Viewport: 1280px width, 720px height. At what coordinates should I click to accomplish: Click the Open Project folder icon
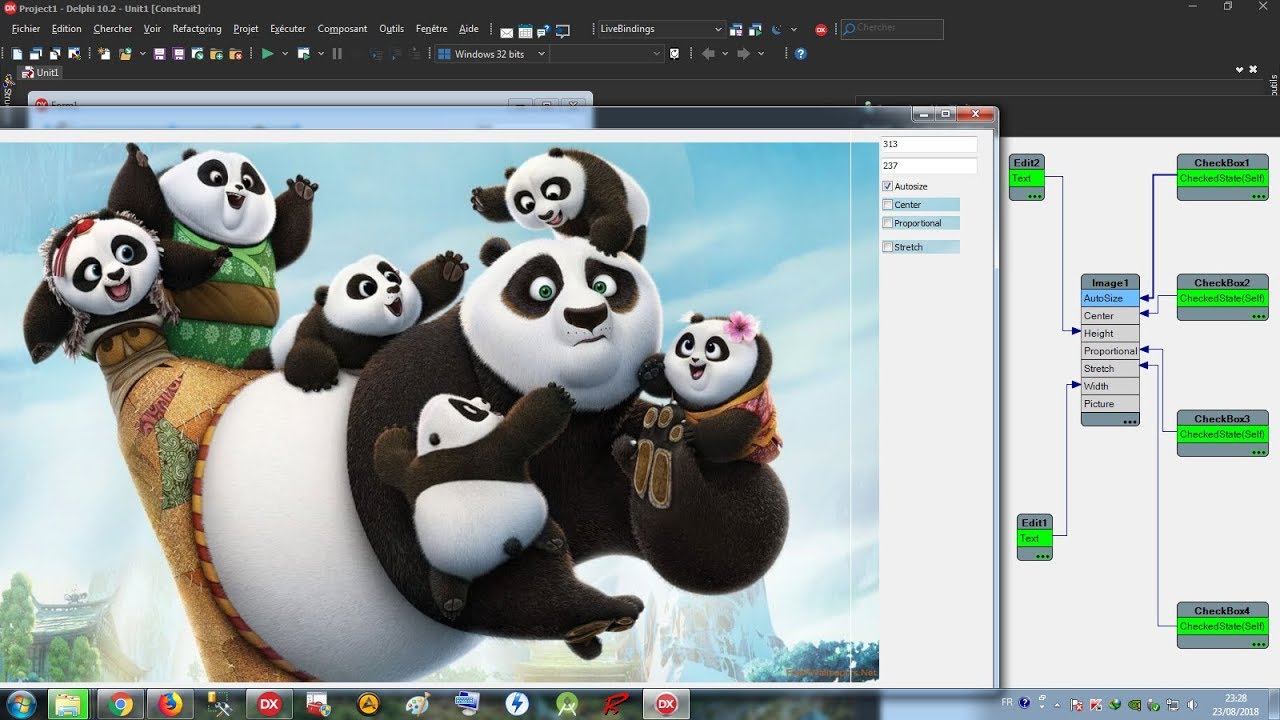[126, 54]
